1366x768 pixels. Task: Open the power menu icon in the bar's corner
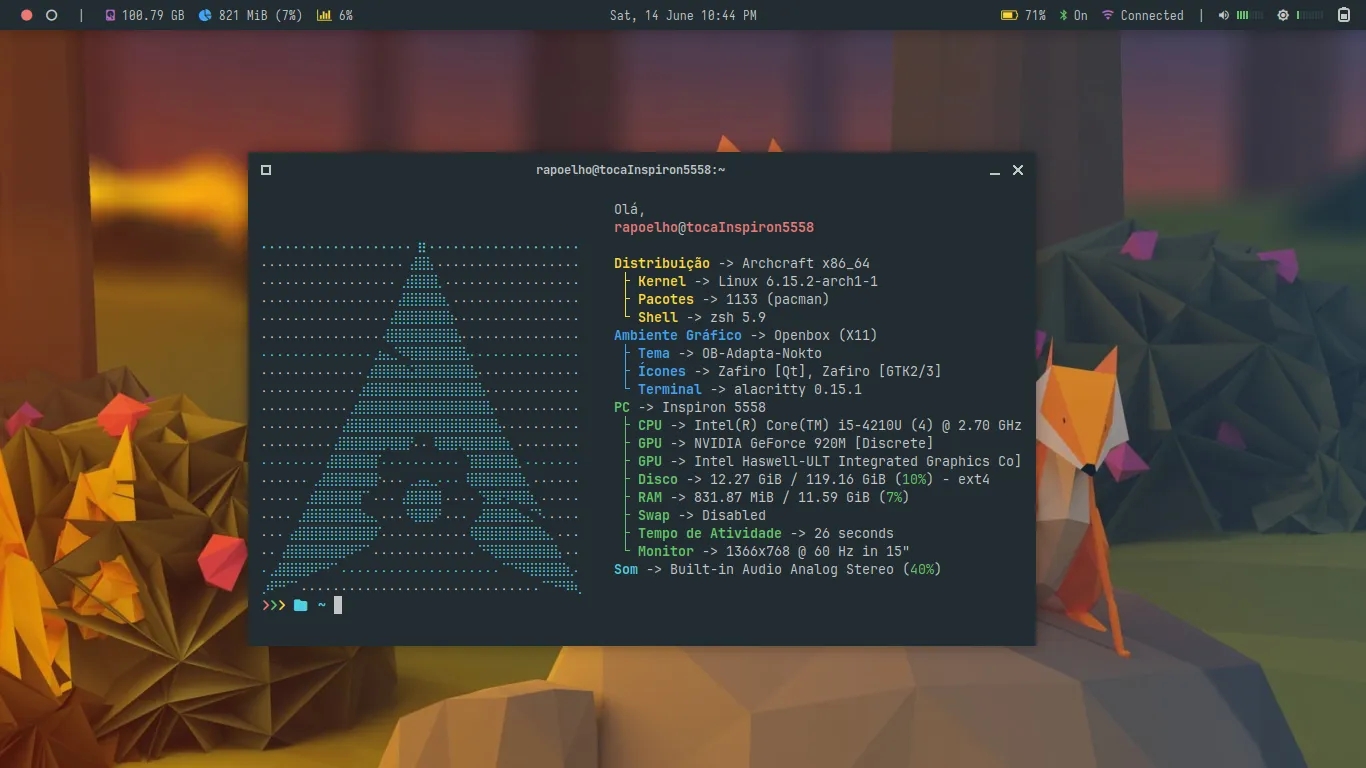(1344, 15)
